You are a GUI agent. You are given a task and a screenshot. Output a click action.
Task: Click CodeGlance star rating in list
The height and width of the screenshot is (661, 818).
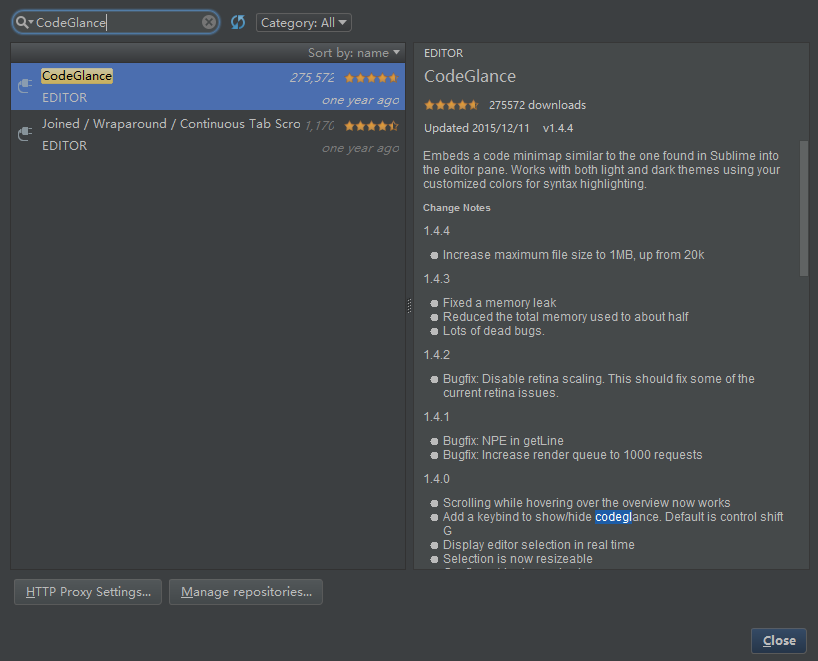[x=371, y=78]
